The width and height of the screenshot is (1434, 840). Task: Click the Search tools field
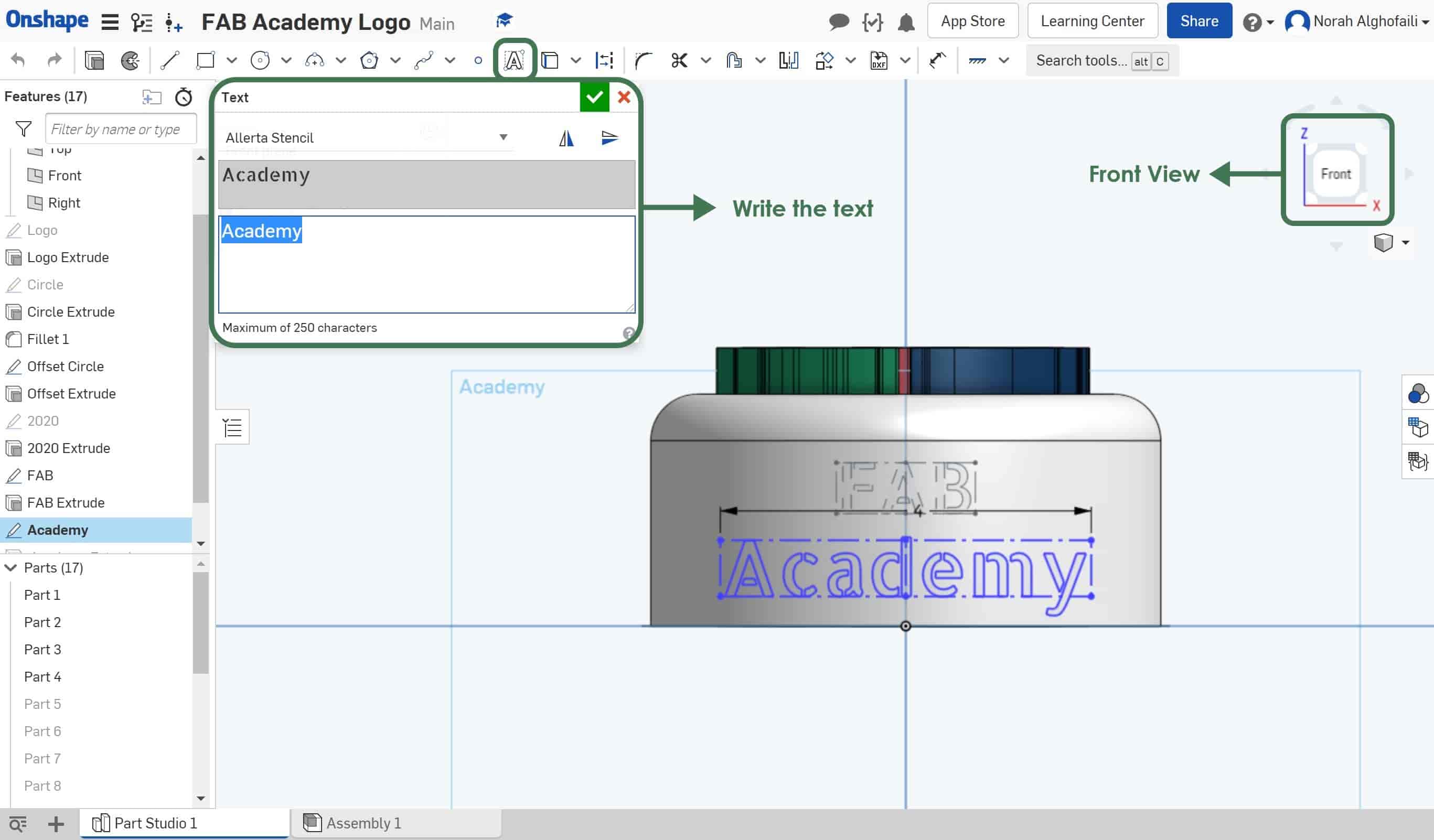(x=1101, y=60)
